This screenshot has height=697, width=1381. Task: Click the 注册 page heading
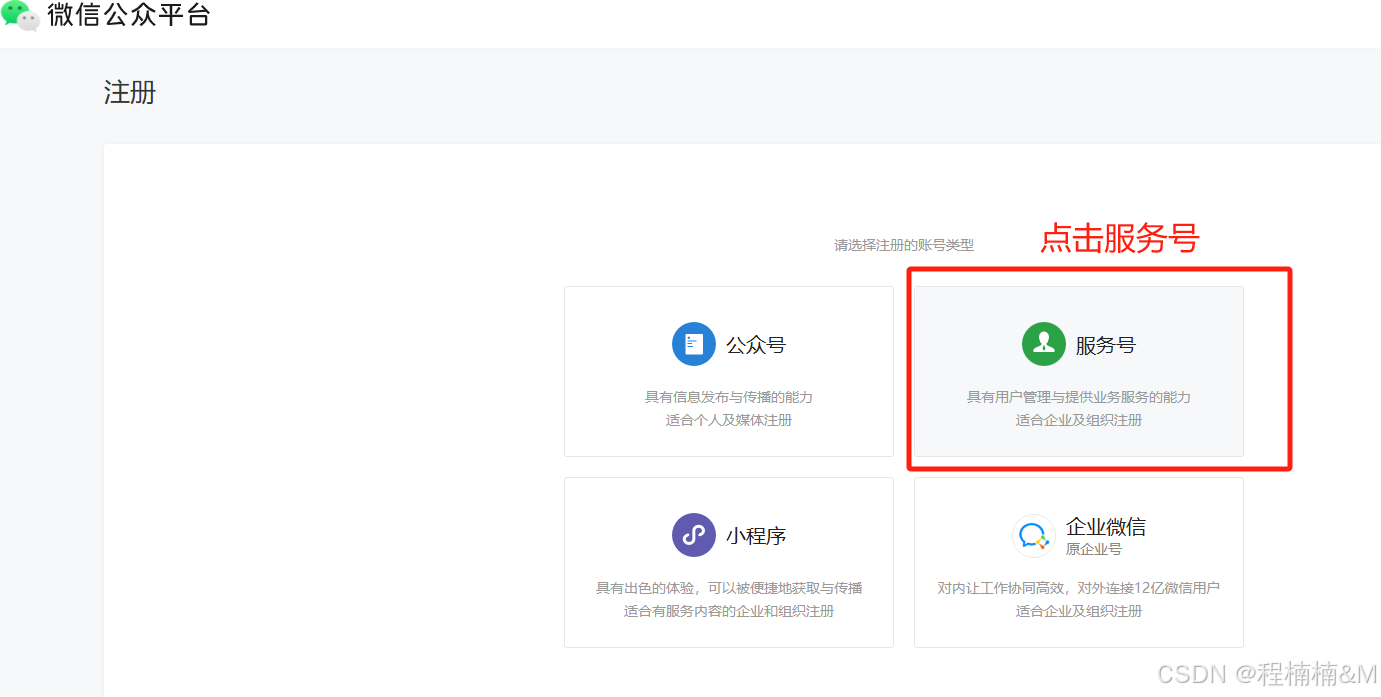click(130, 93)
